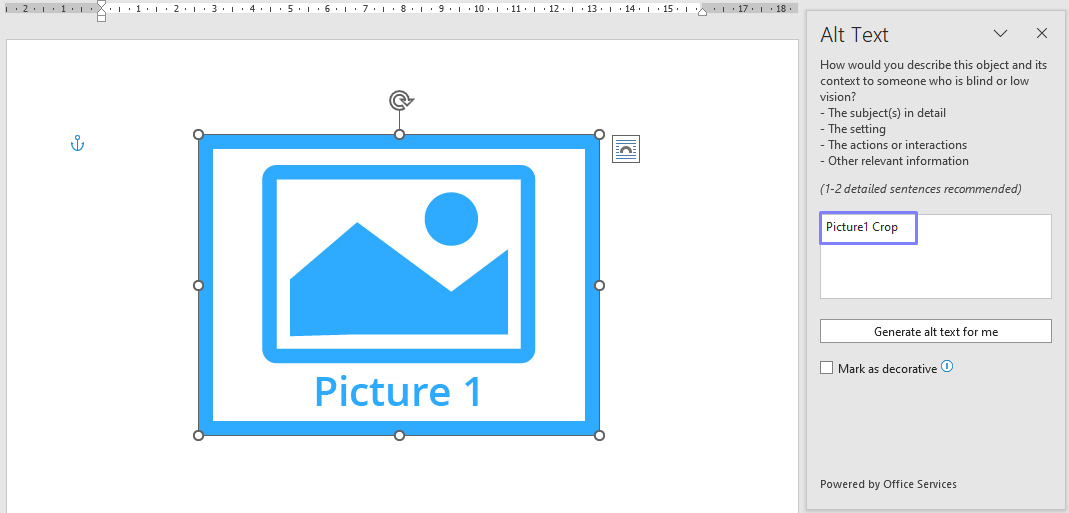
Task: Select the bottom-left corner sizing handle
Action: (x=198, y=435)
